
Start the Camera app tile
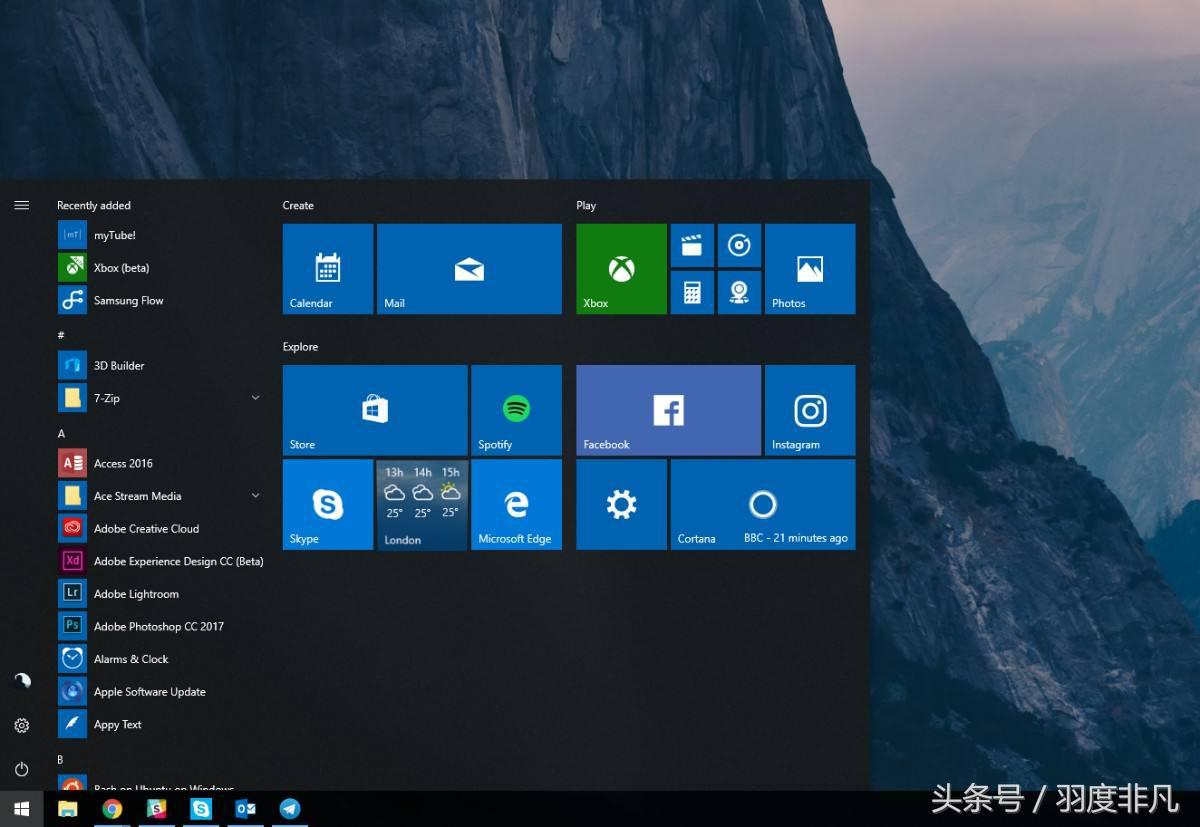(x=739, y=292)
